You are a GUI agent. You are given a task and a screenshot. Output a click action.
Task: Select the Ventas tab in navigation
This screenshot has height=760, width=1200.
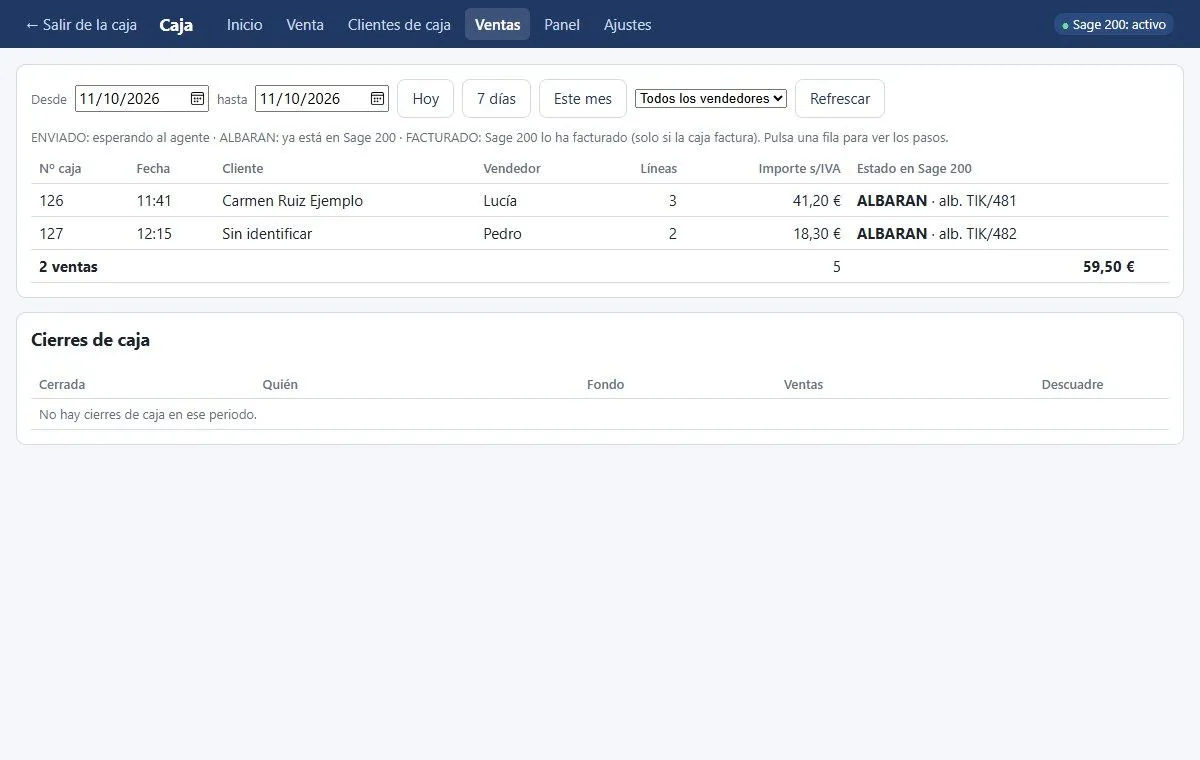[x=497, y=24]
